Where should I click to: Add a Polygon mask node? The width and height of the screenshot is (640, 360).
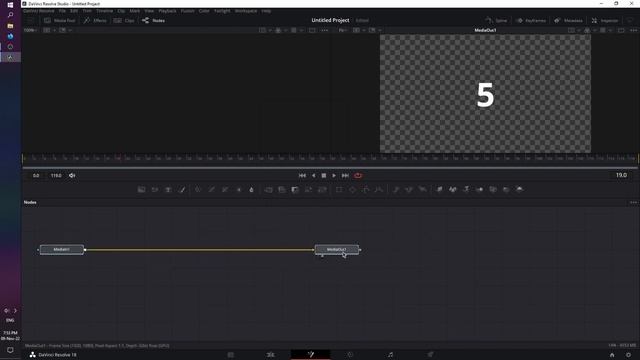(x=366, y=189)
